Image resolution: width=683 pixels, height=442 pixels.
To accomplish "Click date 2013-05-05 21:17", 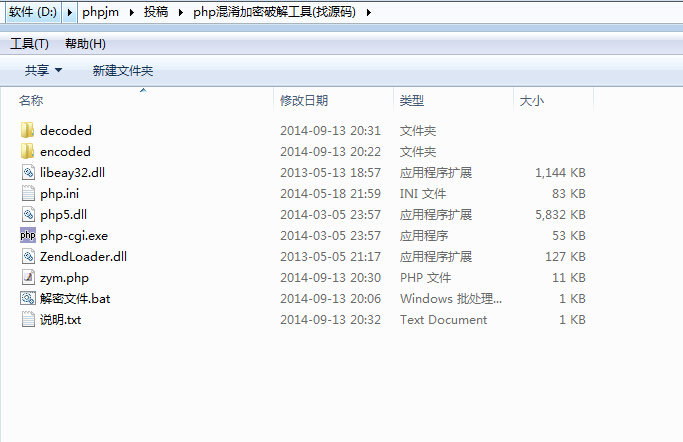I will [x=330, y=256].
